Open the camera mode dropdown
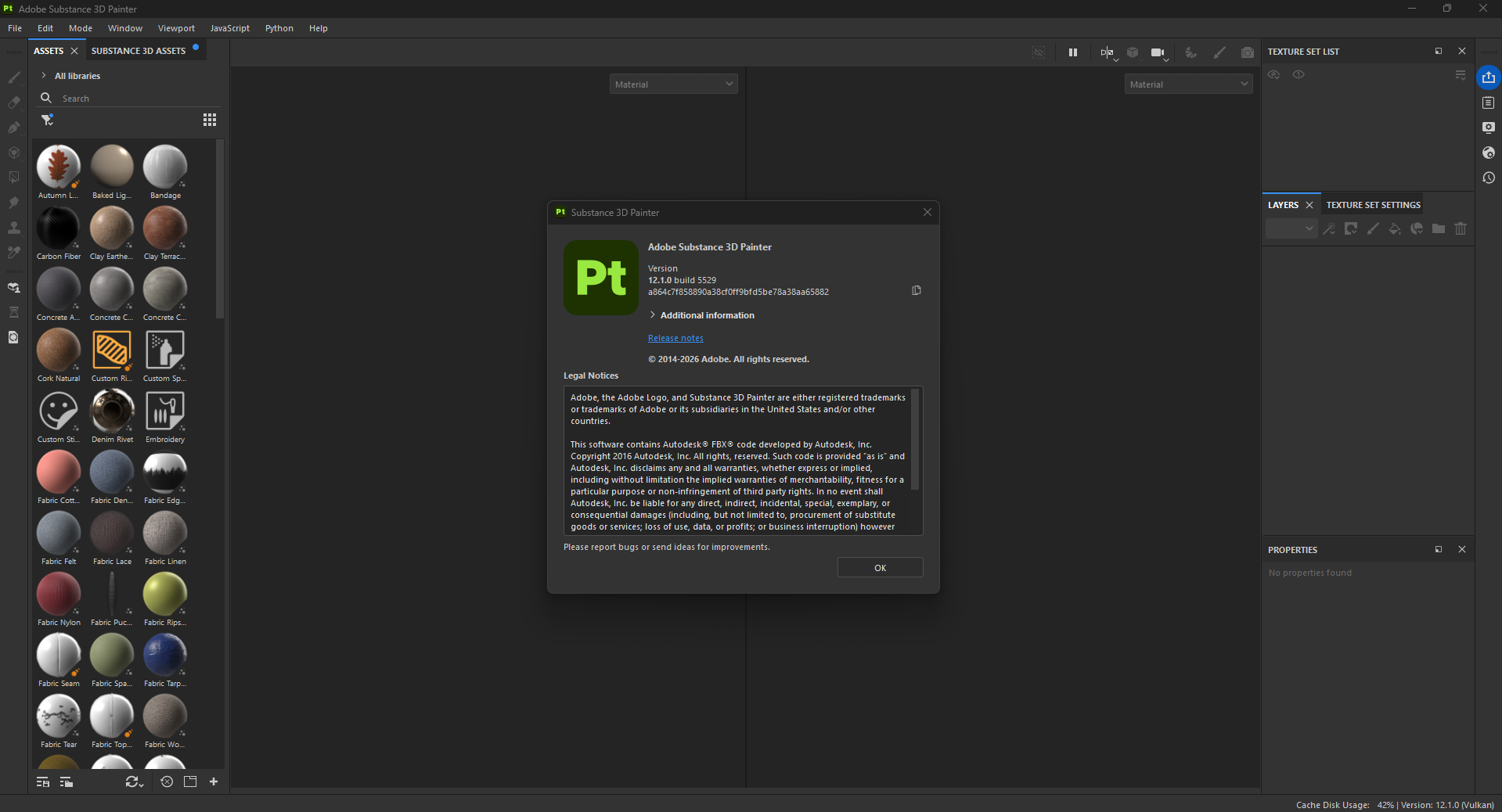The image size is (1502, 812). (1159, 53)
